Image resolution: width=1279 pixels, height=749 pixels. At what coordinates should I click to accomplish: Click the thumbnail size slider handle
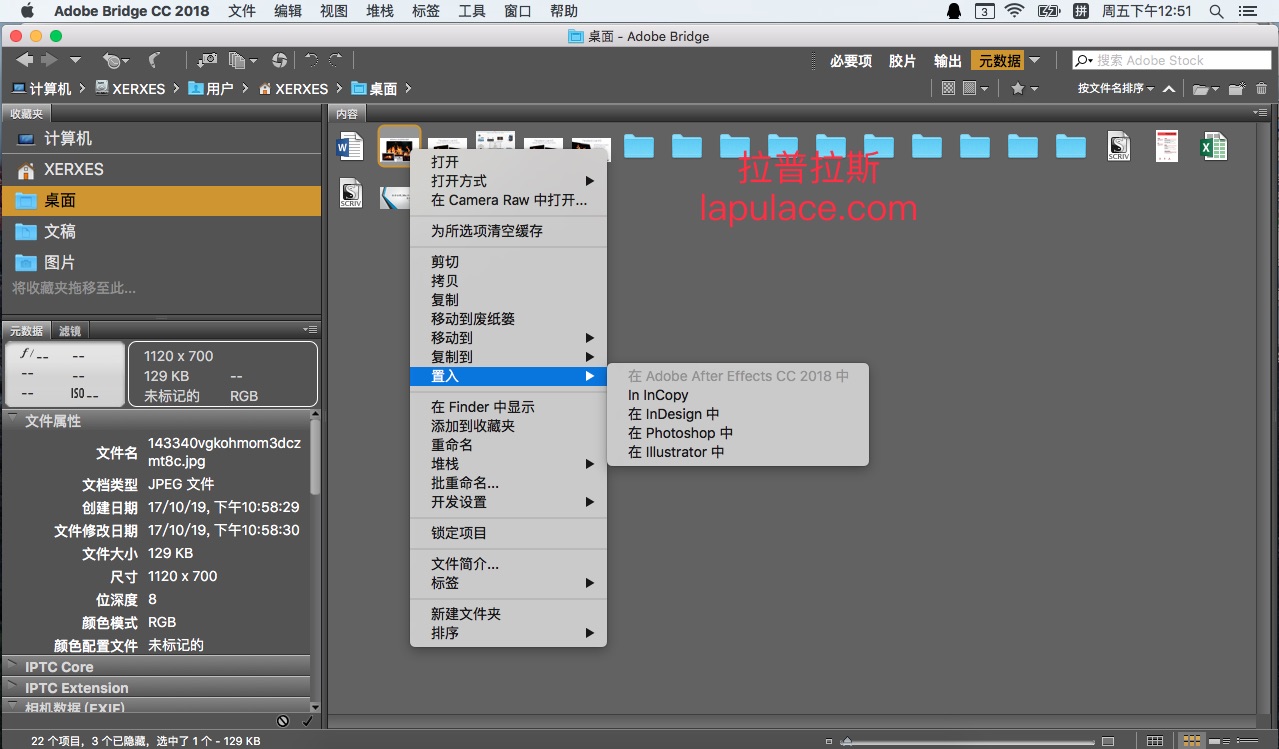point(847,741)
